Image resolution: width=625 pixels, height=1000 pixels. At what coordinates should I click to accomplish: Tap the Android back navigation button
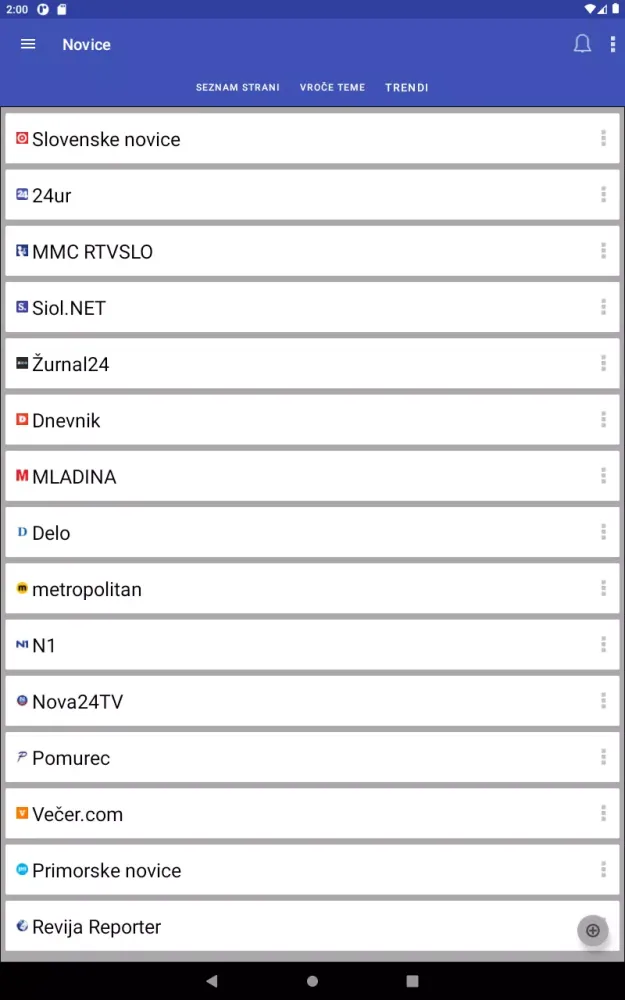[x=211, y=981]
